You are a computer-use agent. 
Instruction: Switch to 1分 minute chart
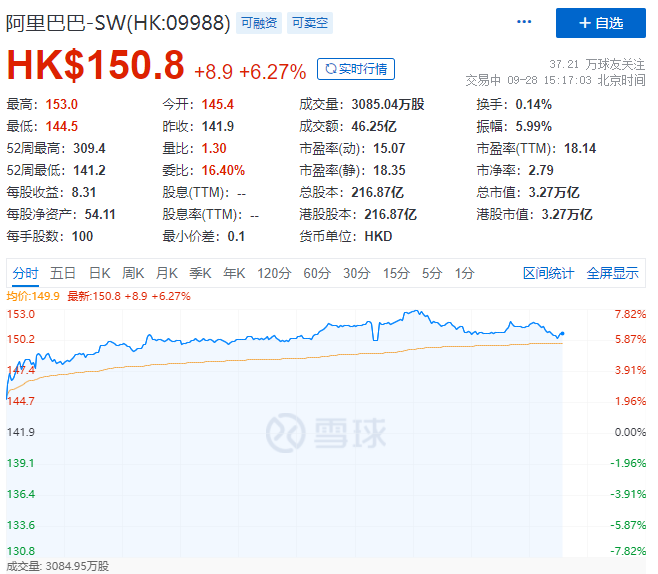[464, 273]
